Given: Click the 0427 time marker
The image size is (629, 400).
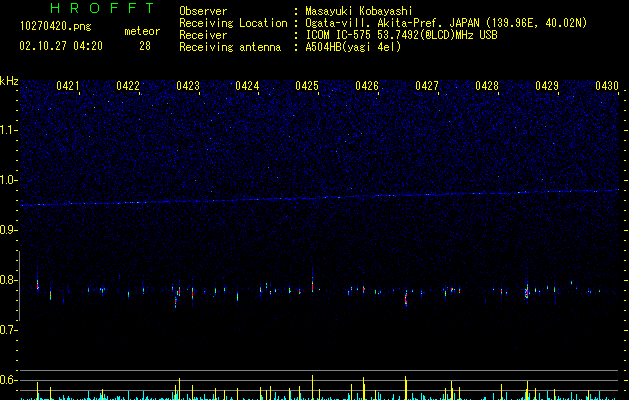Looking at the screenshot, I should coord(427,86).
